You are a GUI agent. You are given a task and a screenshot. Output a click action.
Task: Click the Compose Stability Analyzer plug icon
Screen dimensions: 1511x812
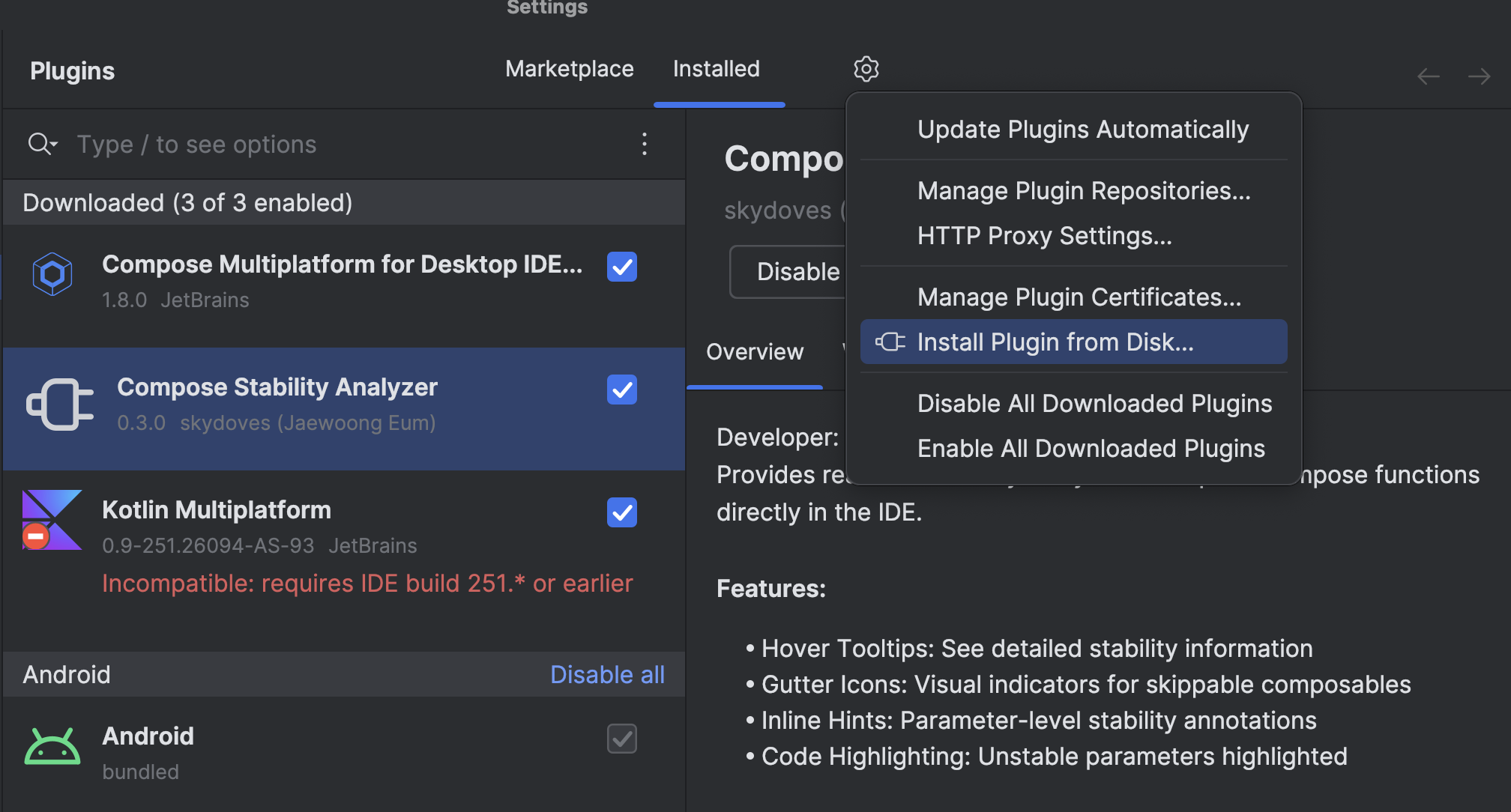pos(60,405)
